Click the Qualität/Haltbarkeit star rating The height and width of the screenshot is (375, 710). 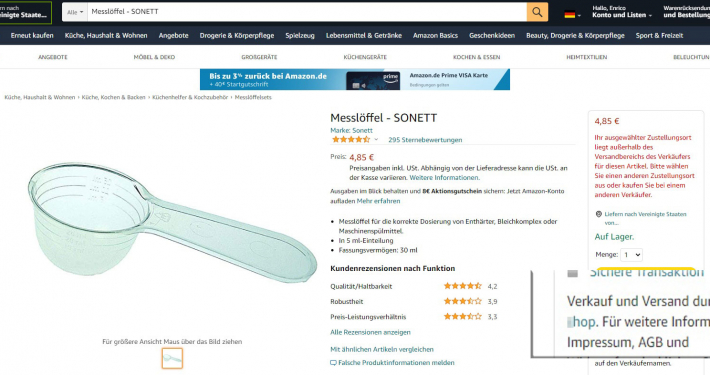[x=462, y=286]
